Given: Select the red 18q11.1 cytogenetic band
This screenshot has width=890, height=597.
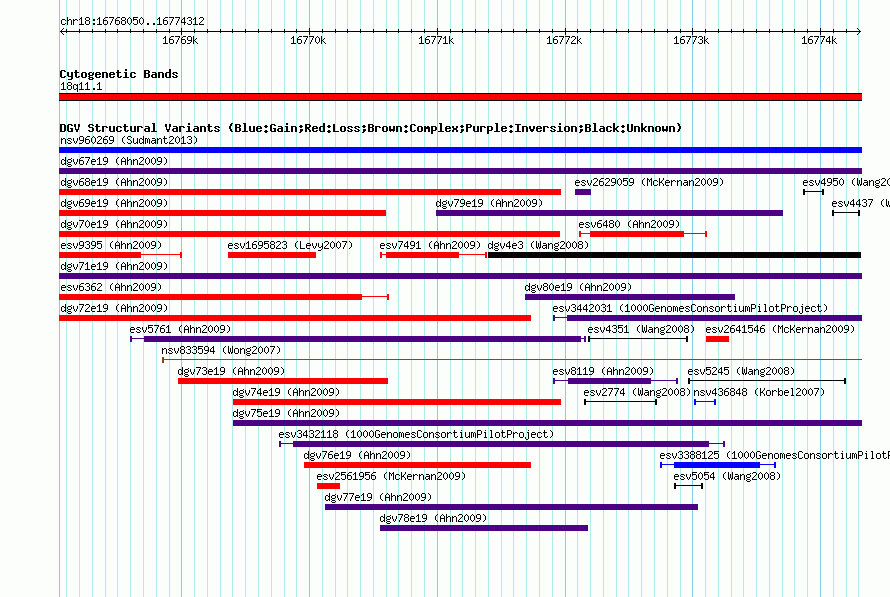Looking at the screenshot, I should pyautogui.click(x=460, y=97).
